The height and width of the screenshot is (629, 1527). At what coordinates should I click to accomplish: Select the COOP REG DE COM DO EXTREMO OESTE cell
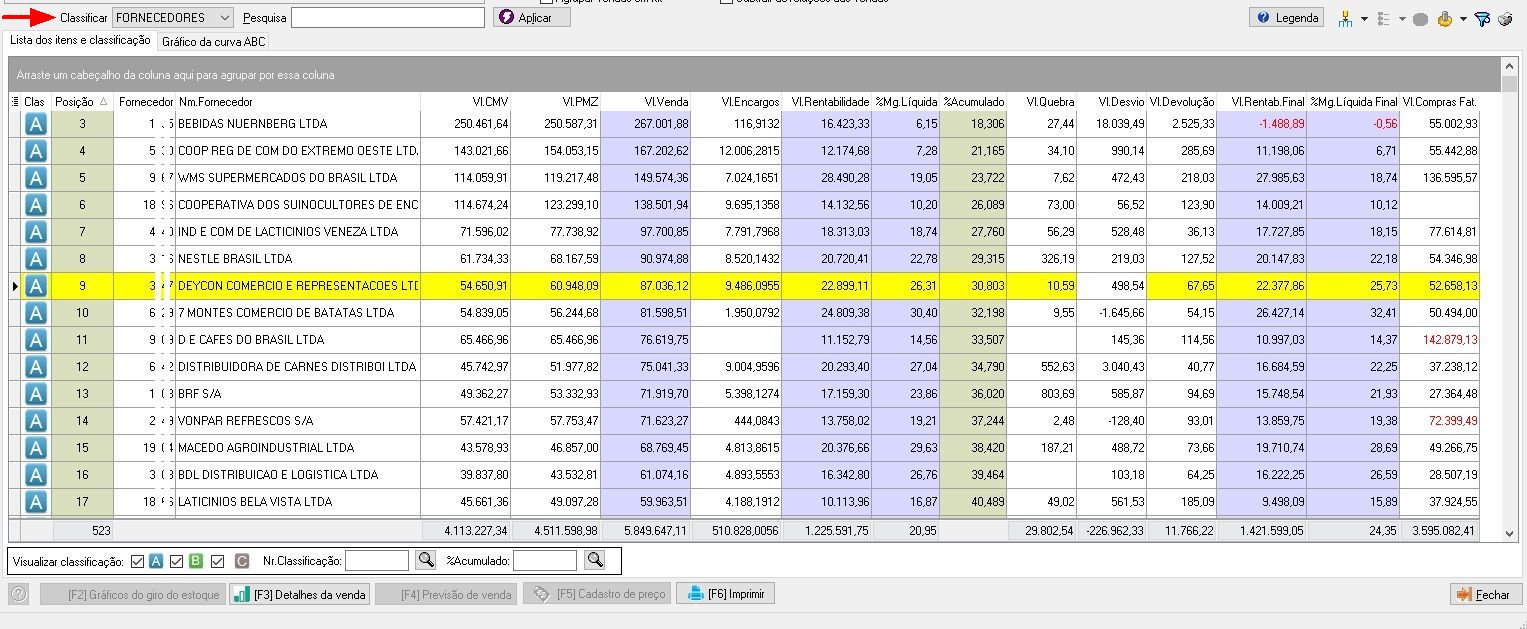point(298,151)
